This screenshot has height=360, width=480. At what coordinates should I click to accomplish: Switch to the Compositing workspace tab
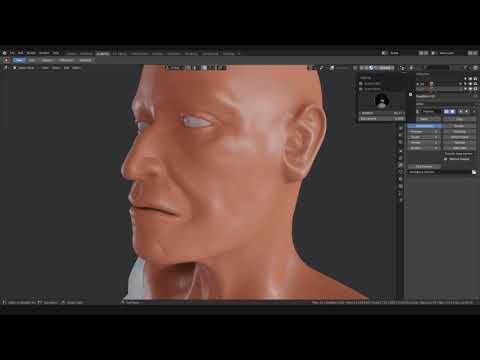pyautogui.click(x=211, y=53)
